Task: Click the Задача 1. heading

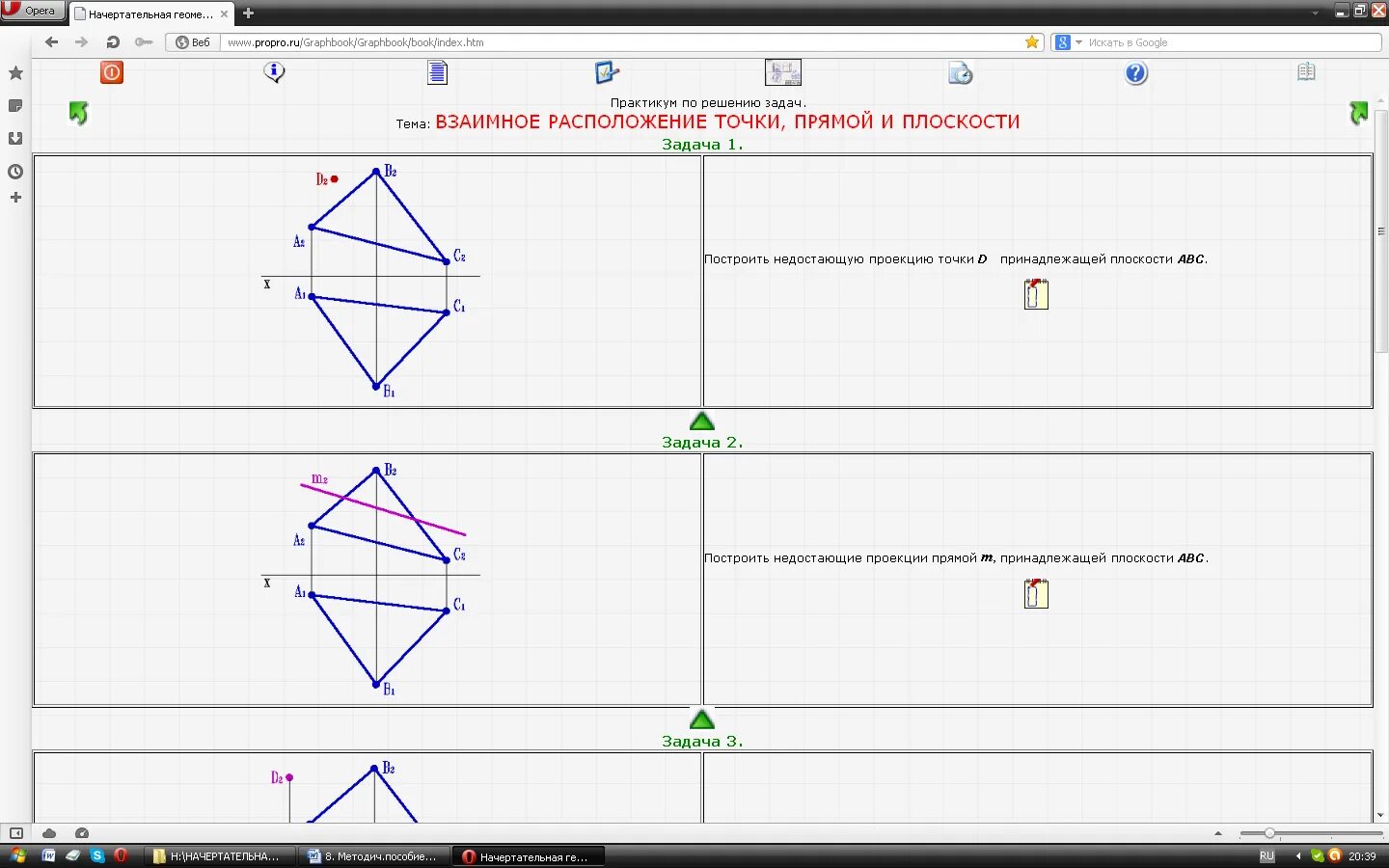Action: tap(702, 145)
